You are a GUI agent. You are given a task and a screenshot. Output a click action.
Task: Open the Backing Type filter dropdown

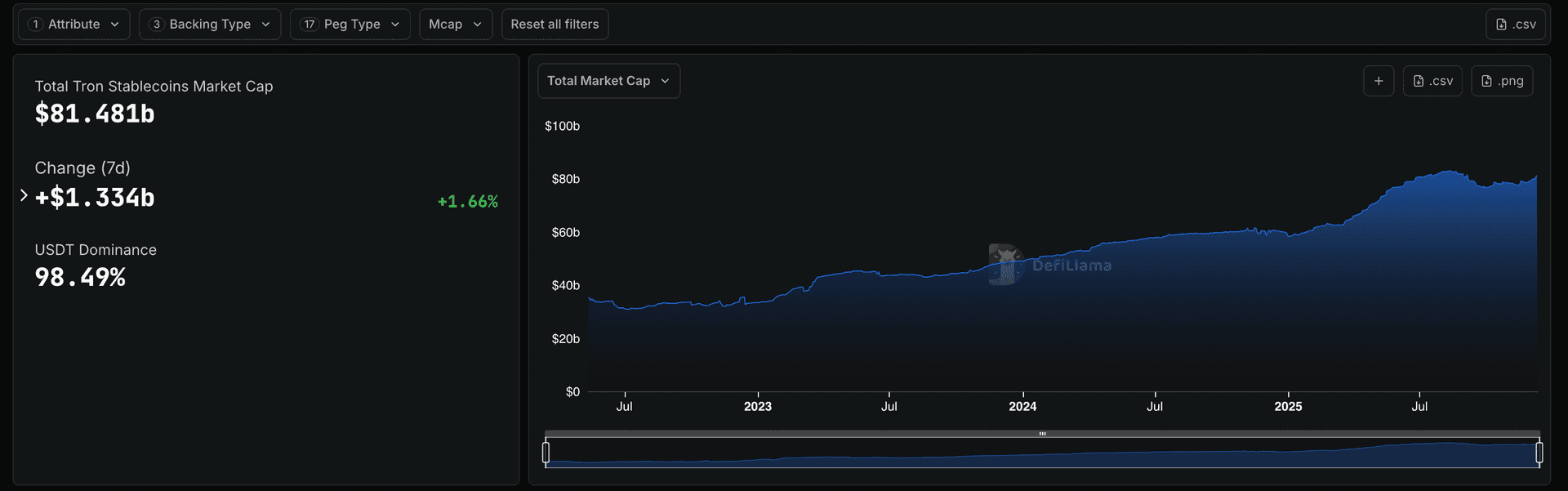click(x=210, y=25)
